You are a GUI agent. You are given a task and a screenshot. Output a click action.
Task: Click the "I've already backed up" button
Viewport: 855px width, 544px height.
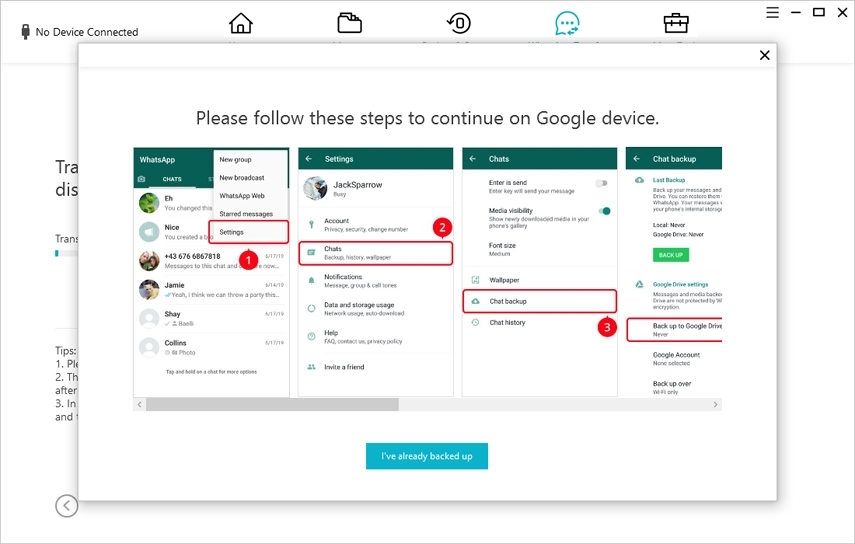point(426,456)
